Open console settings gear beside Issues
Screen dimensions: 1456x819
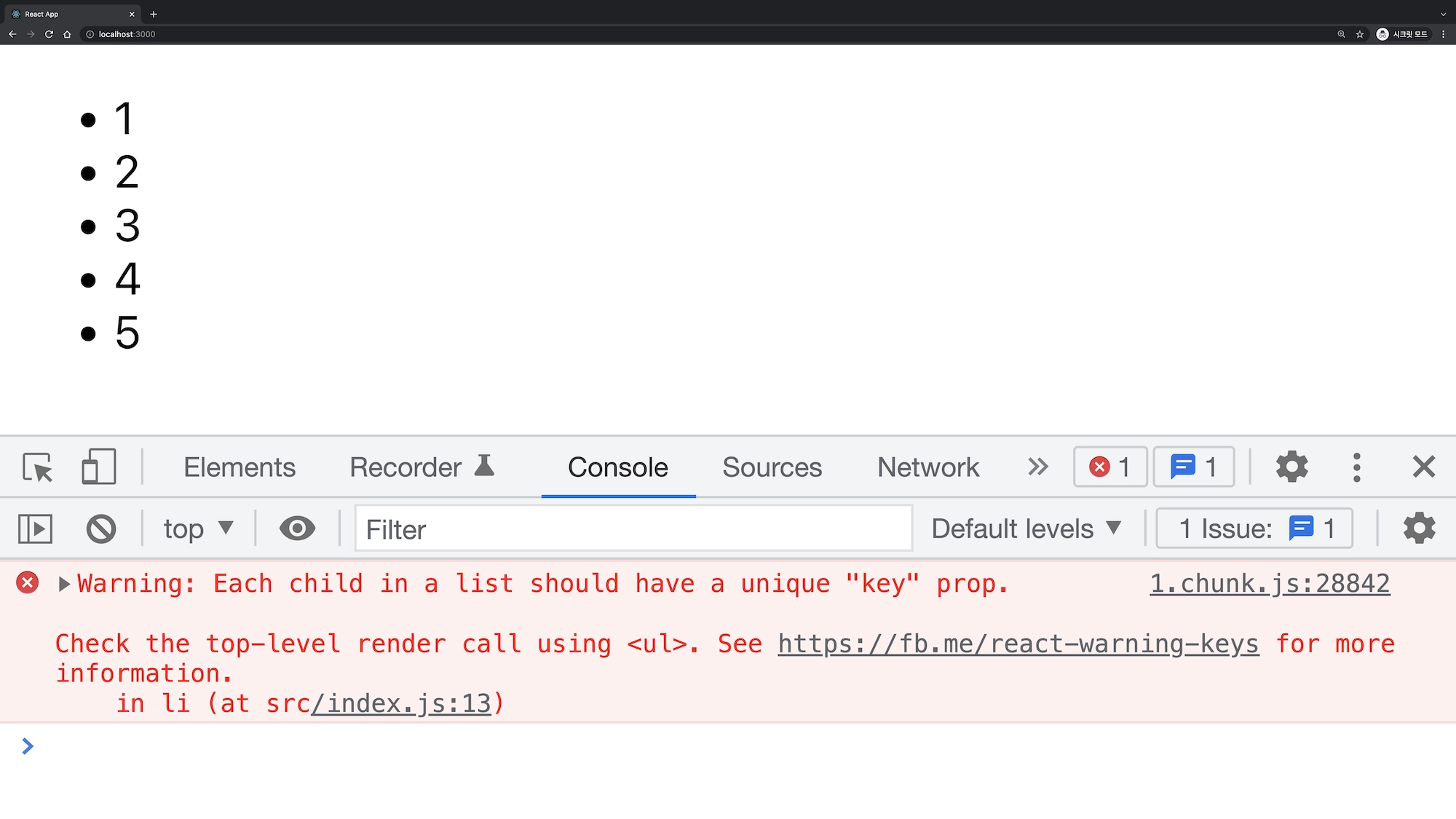coord(1419,529)
